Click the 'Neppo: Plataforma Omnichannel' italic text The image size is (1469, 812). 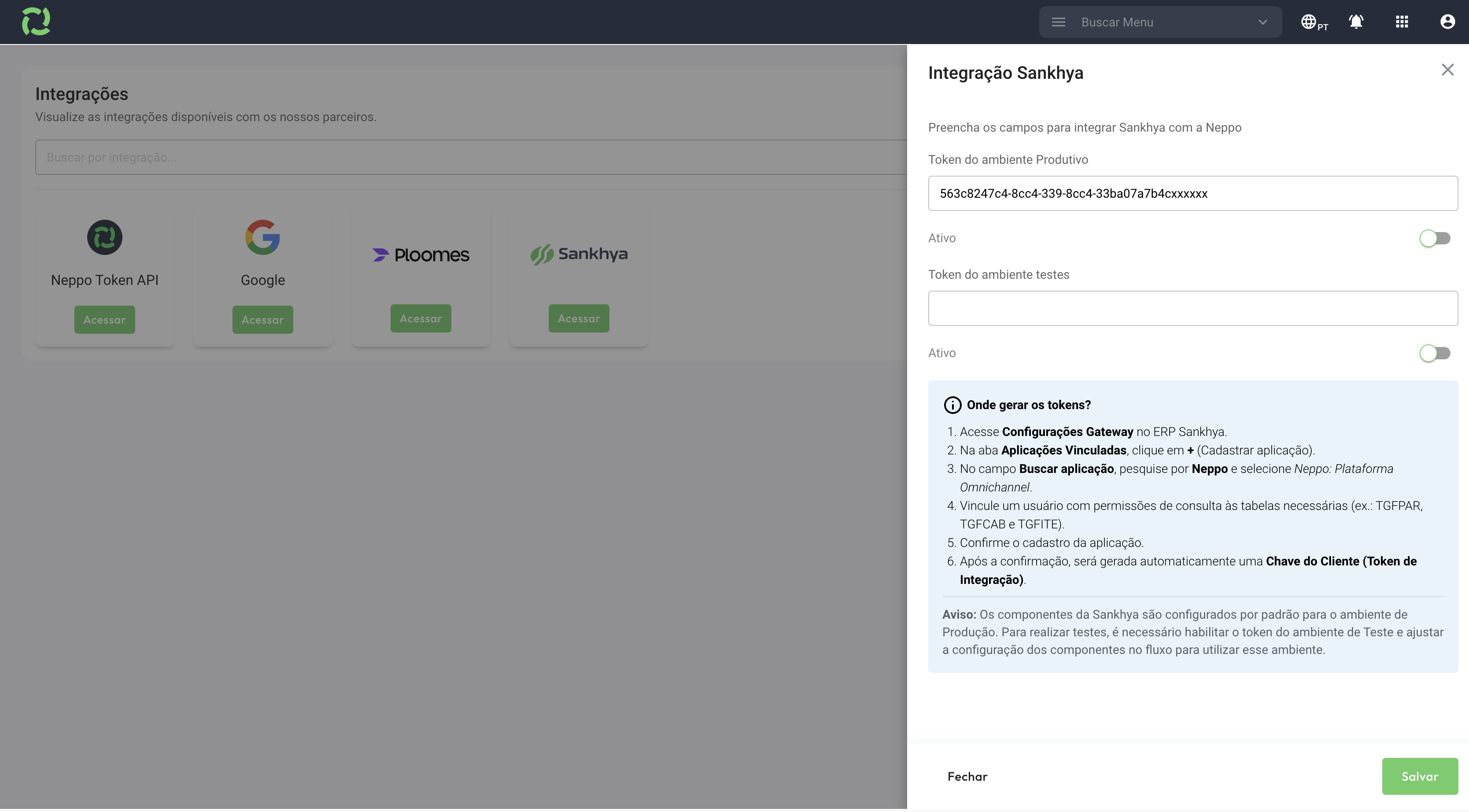[1177, 478]
